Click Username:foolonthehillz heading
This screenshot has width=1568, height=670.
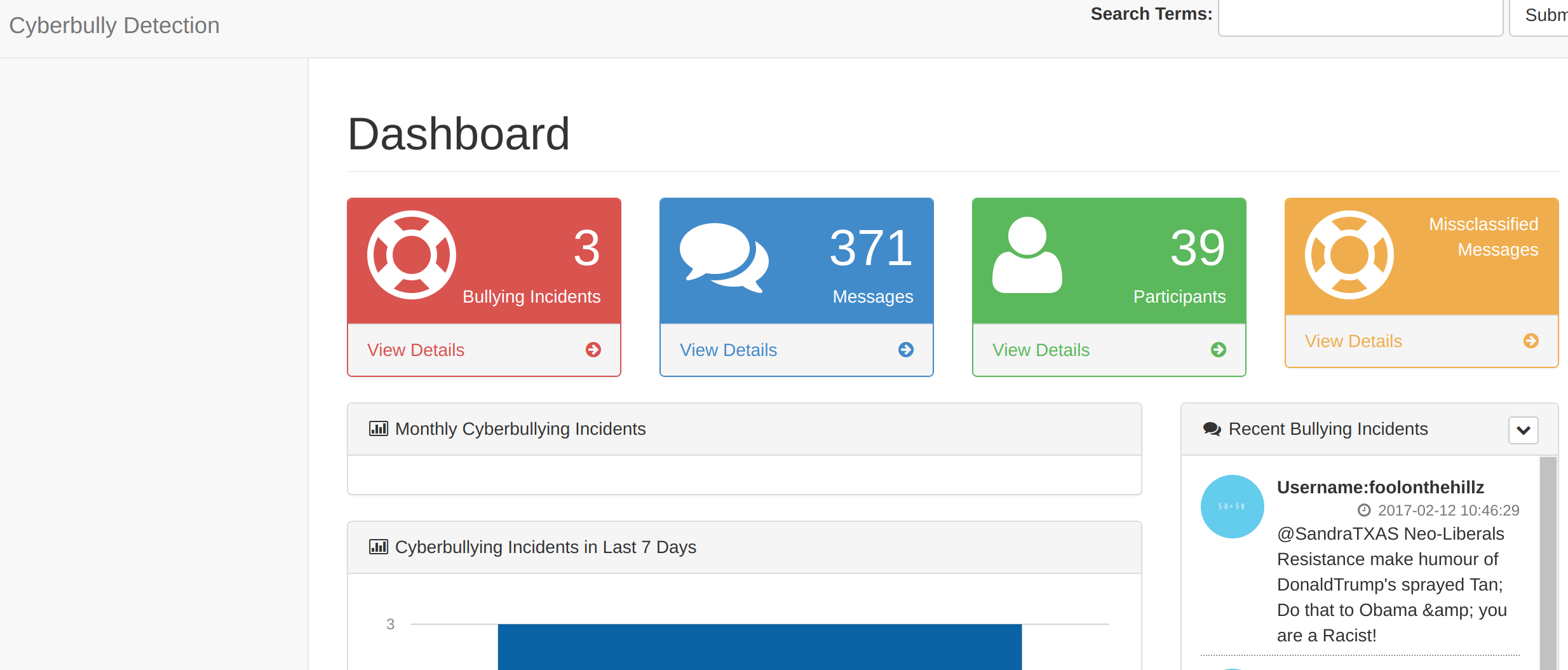tap(1381, 487)
